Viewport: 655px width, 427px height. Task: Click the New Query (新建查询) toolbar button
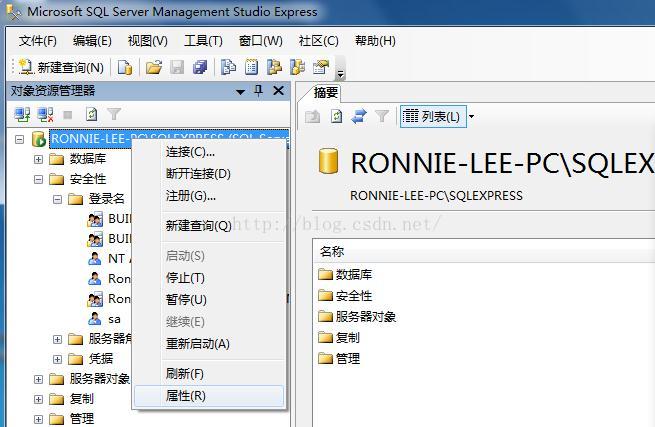click(62, 67)
